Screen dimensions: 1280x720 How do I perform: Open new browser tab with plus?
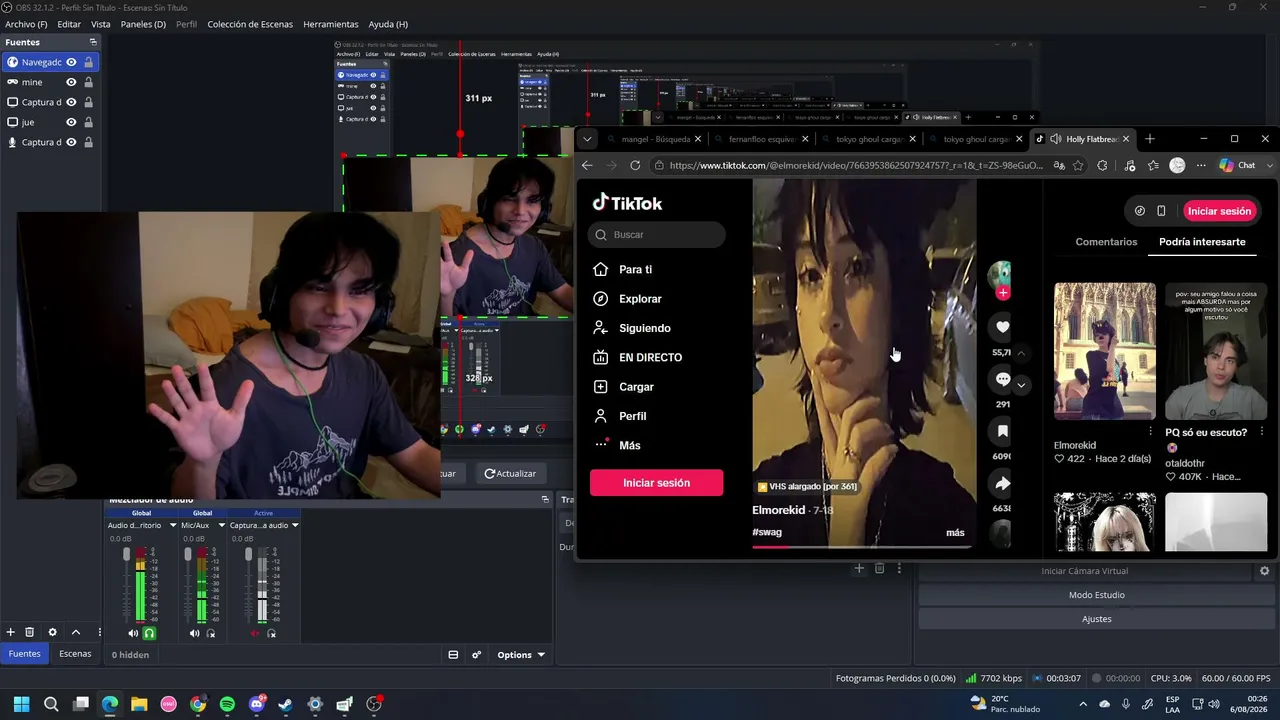[x=1150, y=139]
